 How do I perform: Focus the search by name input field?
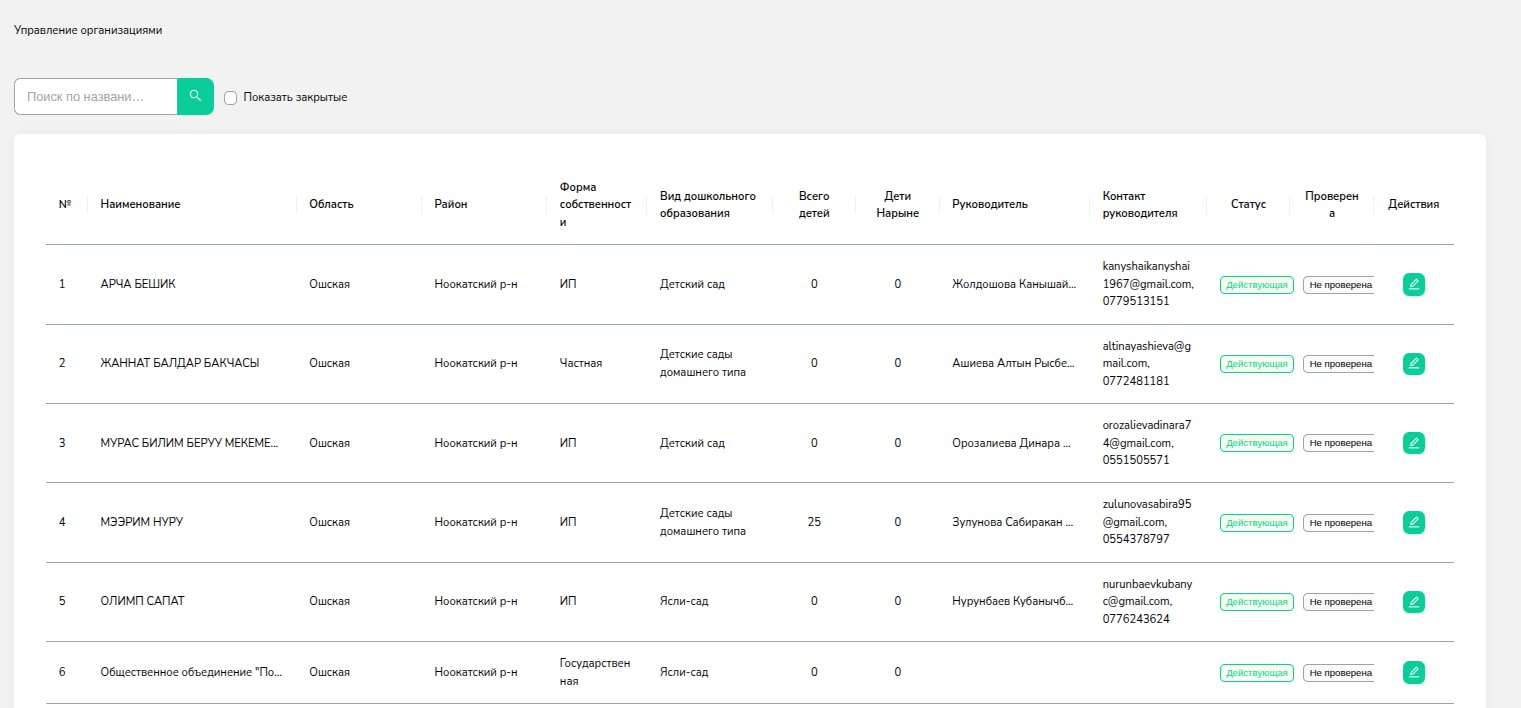pyautogui.click(x=96, y=97)
